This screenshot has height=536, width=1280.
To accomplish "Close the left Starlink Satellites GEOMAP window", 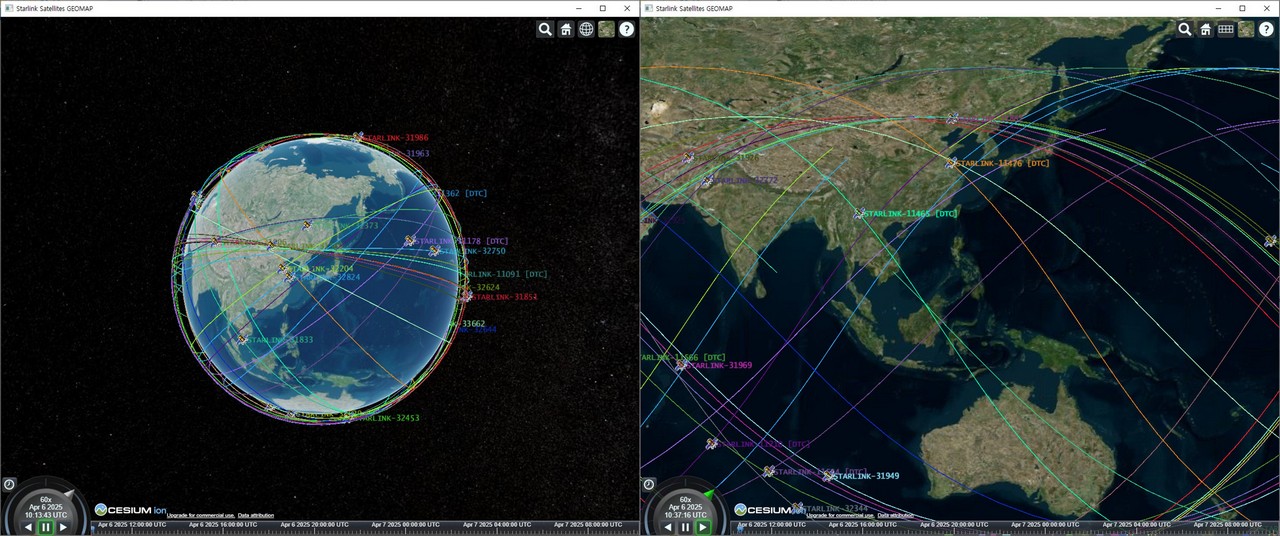I will pos(628,8).
